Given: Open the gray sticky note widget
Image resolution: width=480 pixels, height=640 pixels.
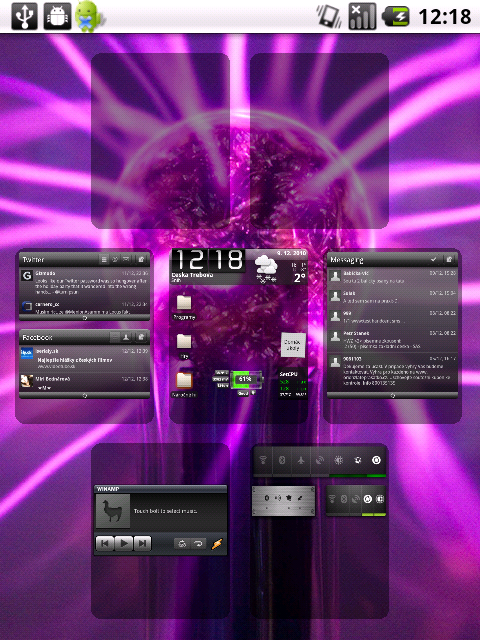Looking at the screenshot, I should (x=293, y=345).
